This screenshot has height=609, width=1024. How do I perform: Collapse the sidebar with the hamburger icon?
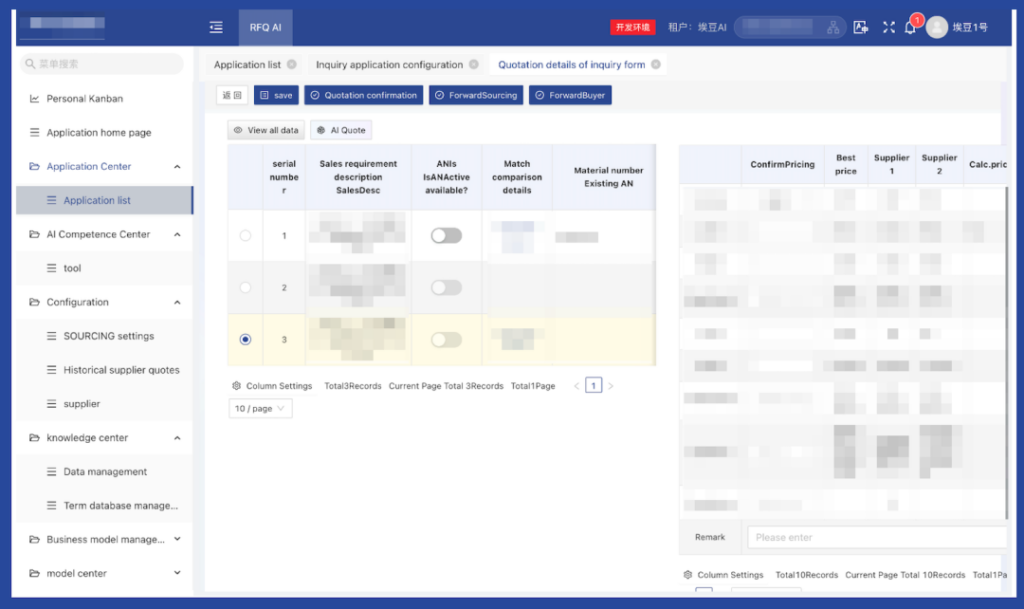pyautogui.click(x=216, y=27)
